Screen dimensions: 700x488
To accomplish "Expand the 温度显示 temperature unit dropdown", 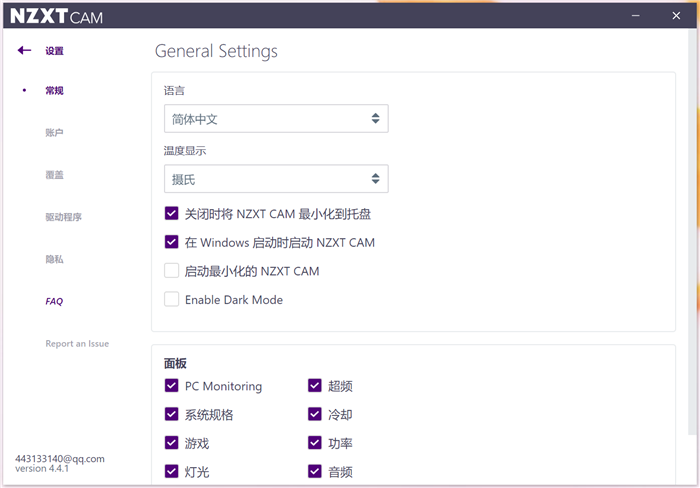I will pos(276,179).
